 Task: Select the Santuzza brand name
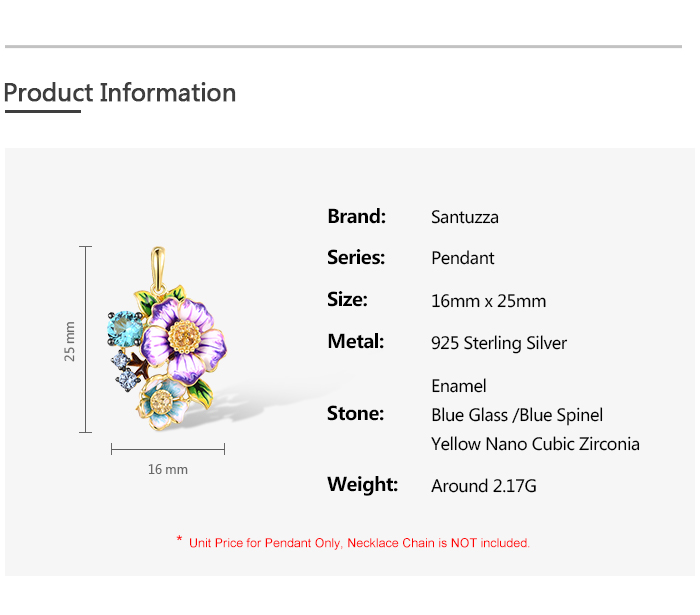click(x=465, y=217)
